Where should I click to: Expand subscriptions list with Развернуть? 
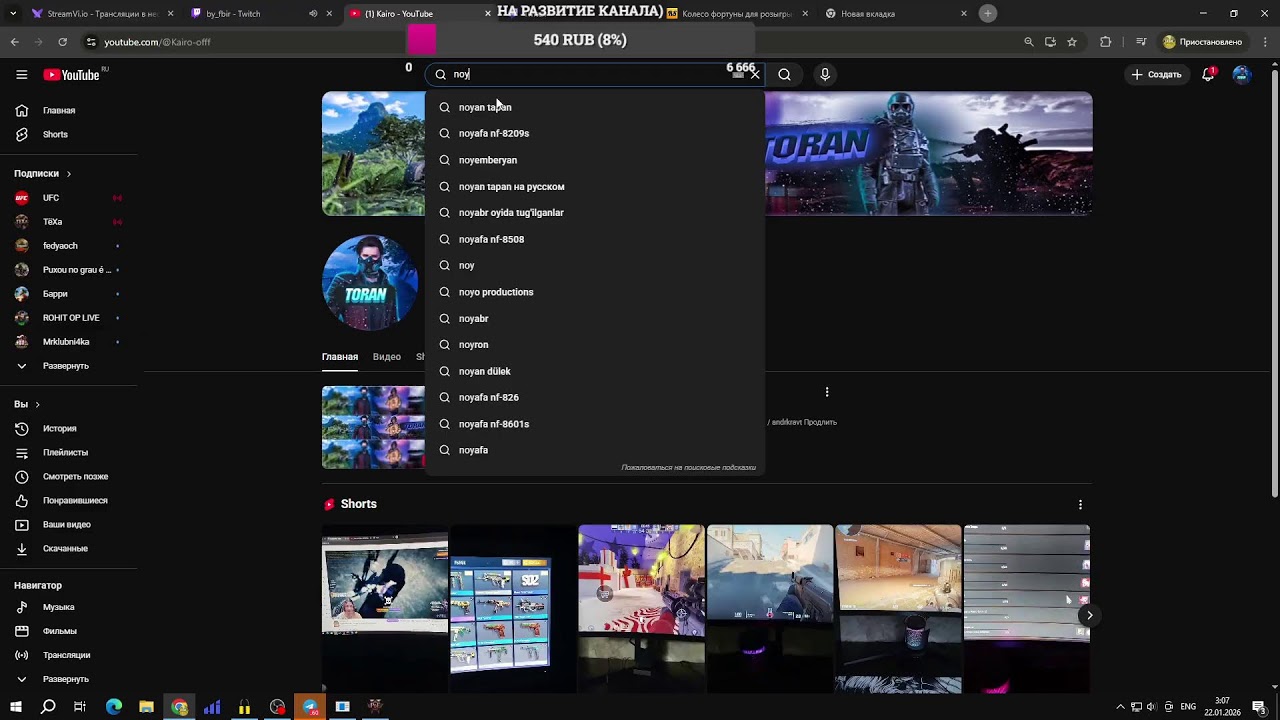[x=68, y=366]
